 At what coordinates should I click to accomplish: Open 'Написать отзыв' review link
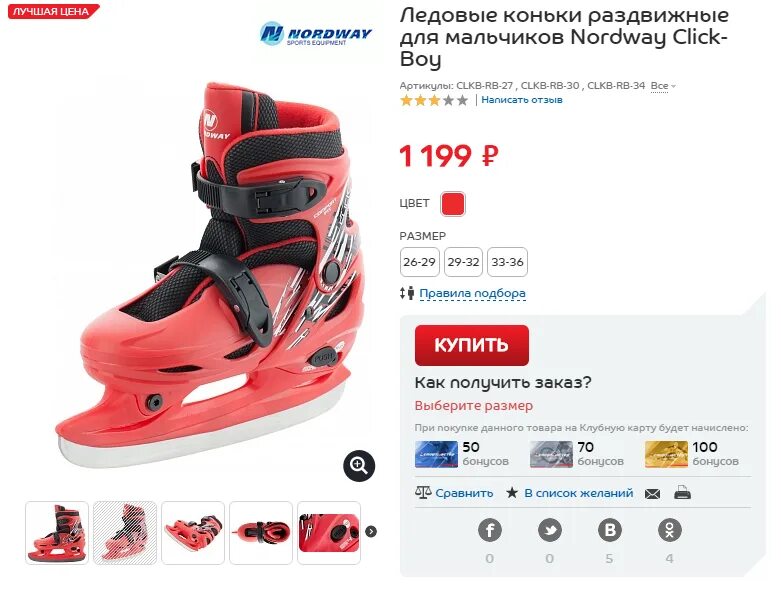click(x=521, y=100)
